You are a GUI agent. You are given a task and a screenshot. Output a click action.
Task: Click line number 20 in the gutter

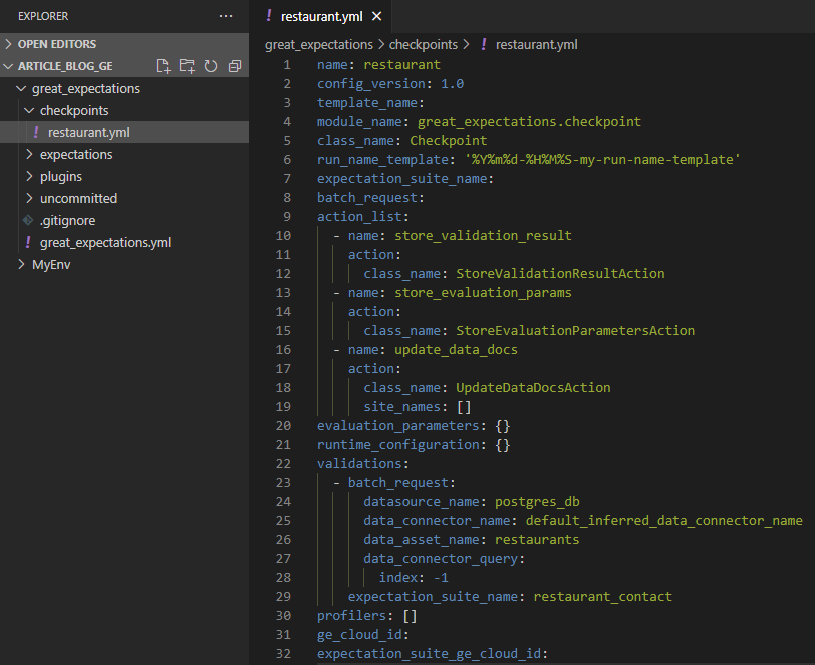[283, 426]
